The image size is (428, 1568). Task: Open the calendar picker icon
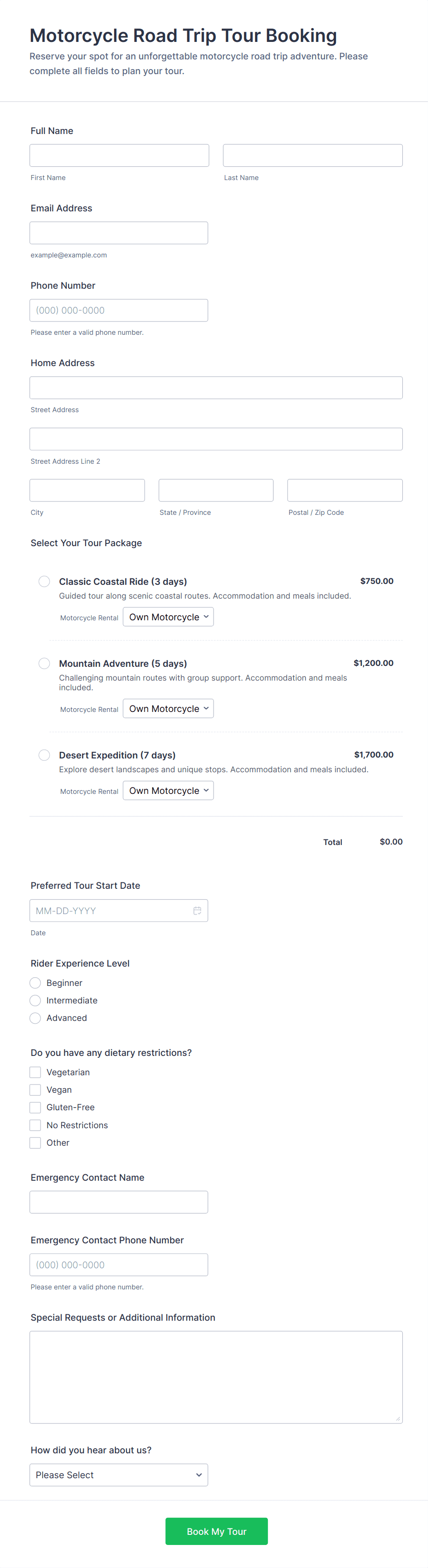coord(197,910)
